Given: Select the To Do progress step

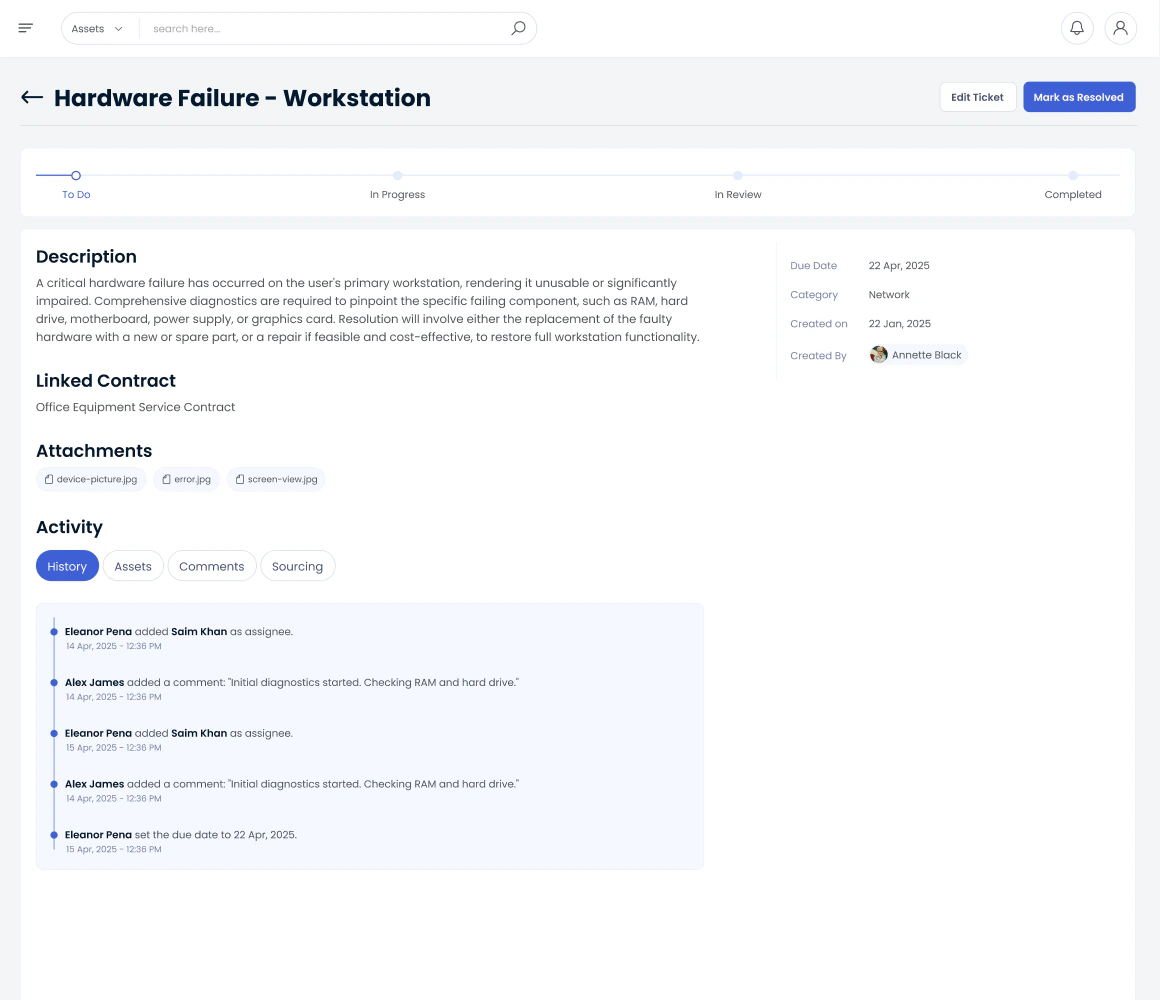Looking at the screenshot, I should point(76,175).
